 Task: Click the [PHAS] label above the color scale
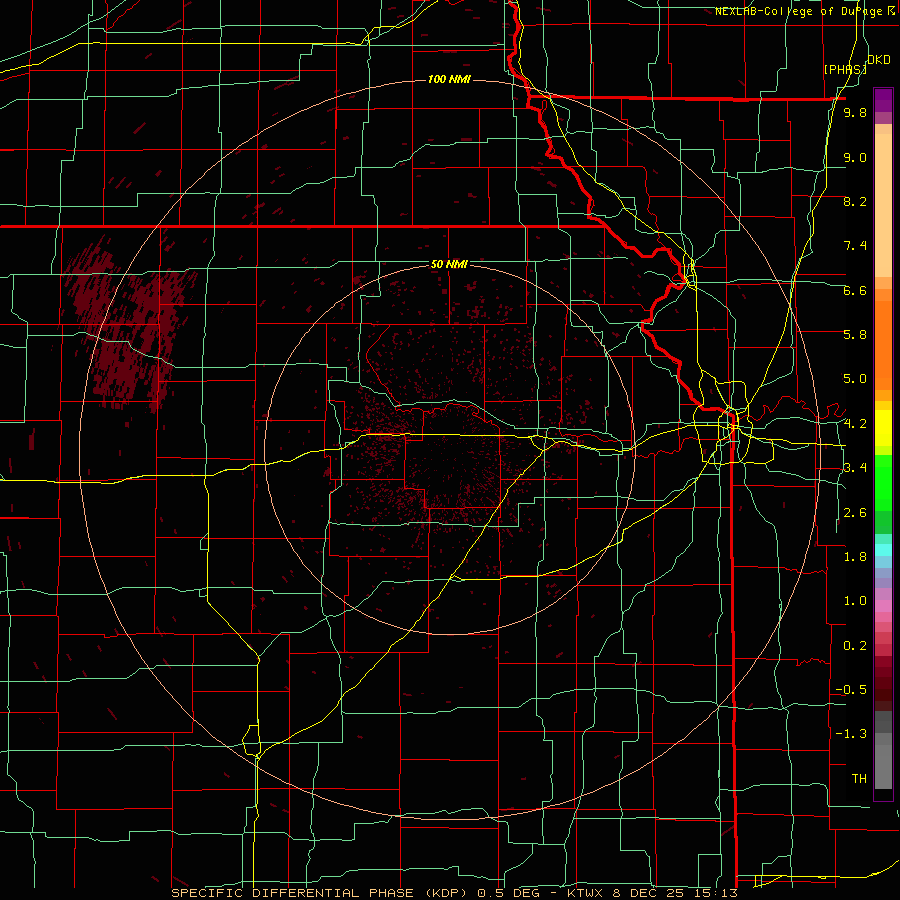click(845, 69)
